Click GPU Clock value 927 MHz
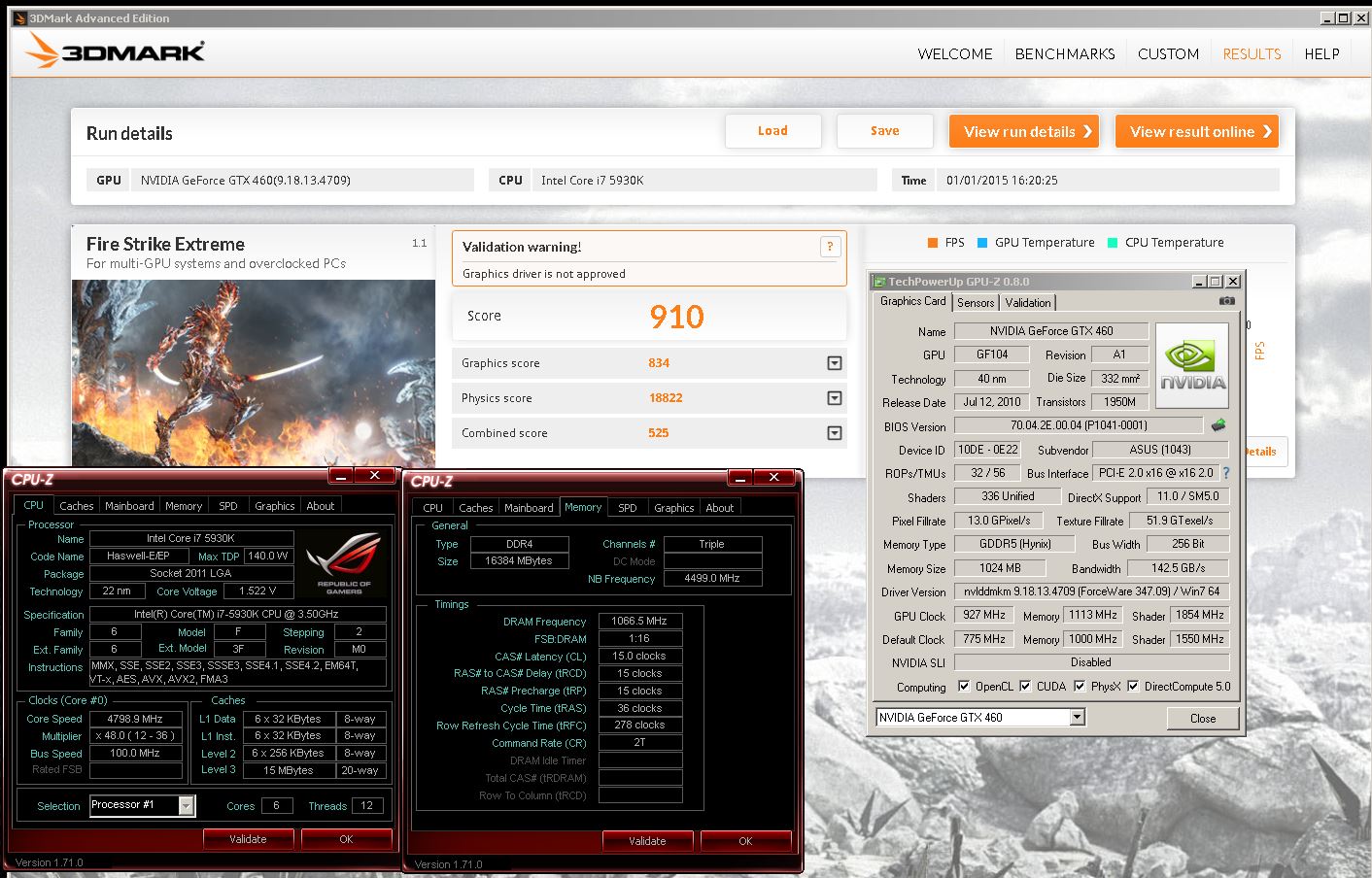This screenshot has height=878, width=1372. click(984, 616)
